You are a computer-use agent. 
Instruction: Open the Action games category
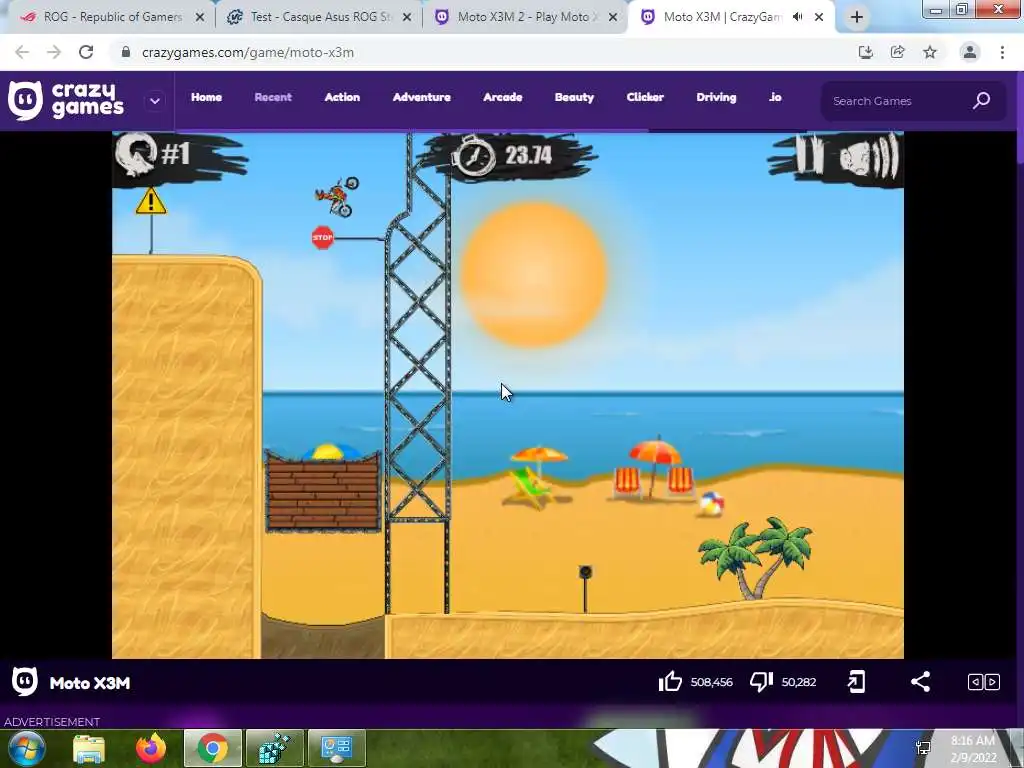click(342, 97)
